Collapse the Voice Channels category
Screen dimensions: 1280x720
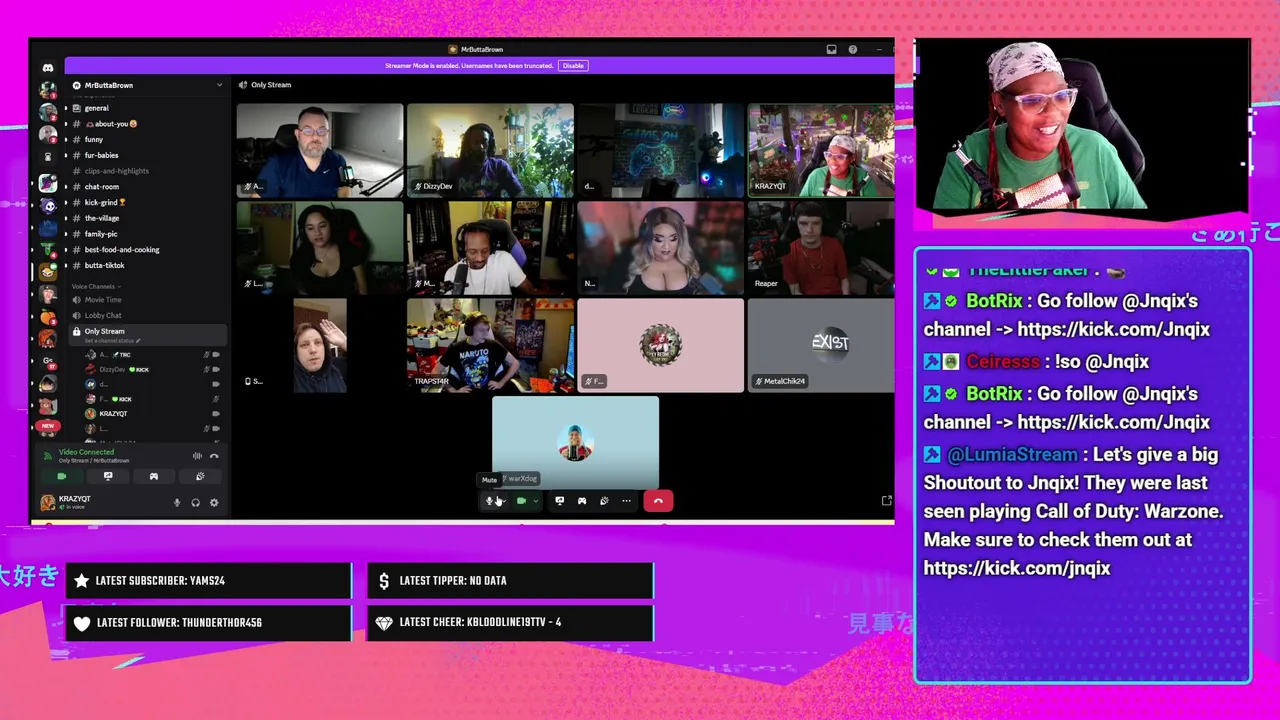[95, 287]
